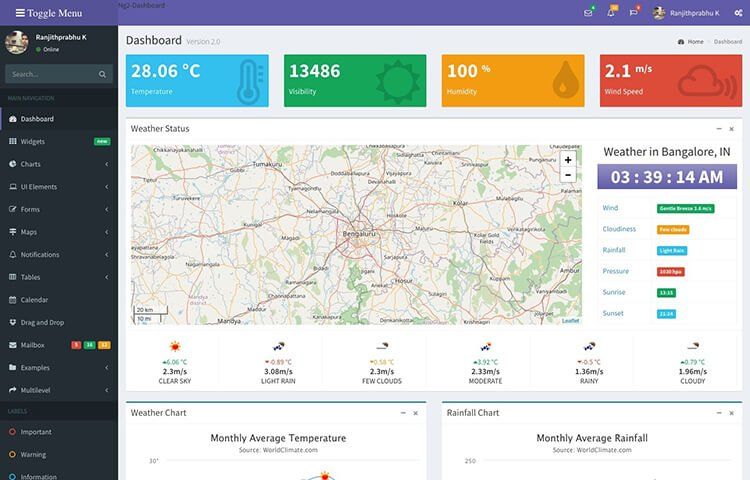Viewport: 750px width, 480px height.
Task: Expand the Multilevel submenu chevron
Action: coord(107,390)
